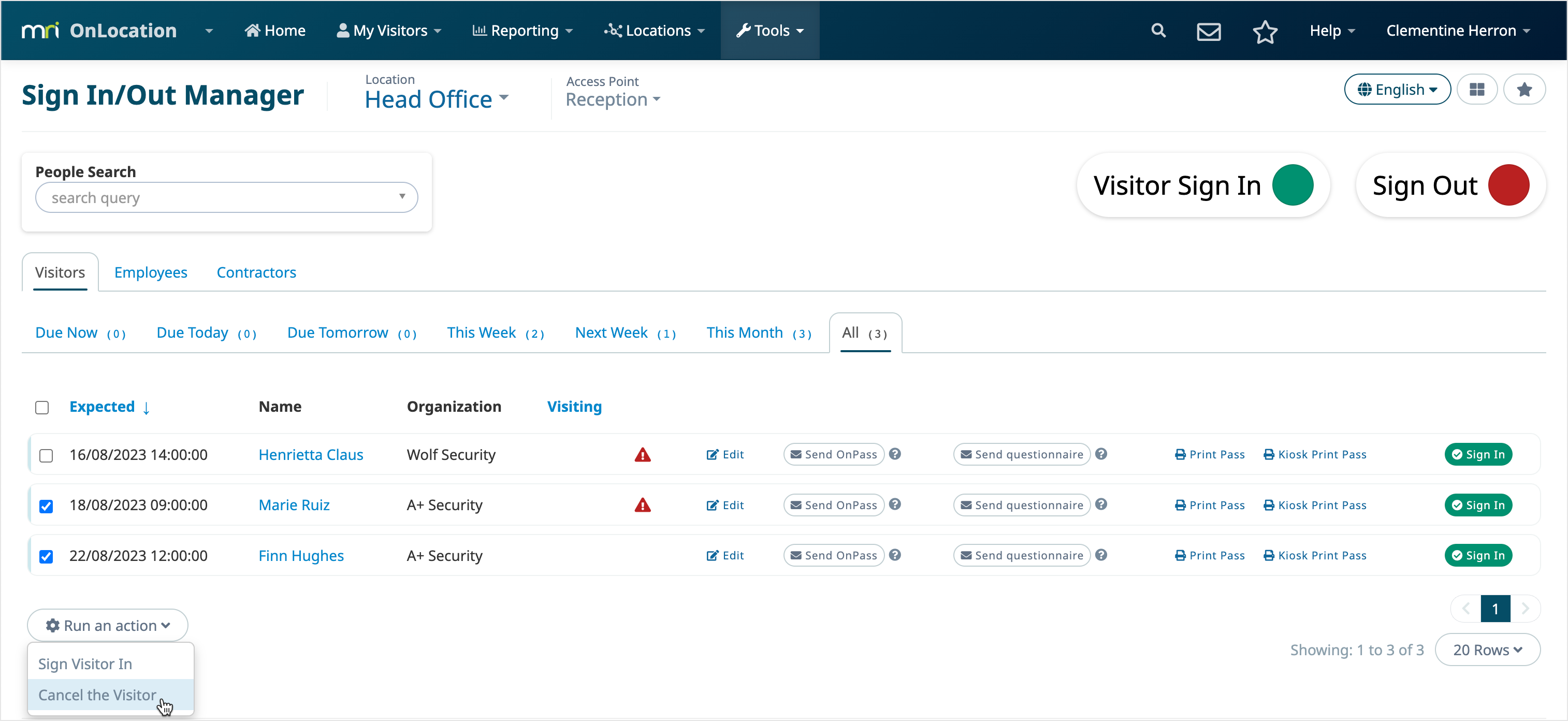Image resolution: width=1568 pixels, height=721 pixels.
Task: Switch to the grid layout view icon
Action: (x=1477, y=90)
